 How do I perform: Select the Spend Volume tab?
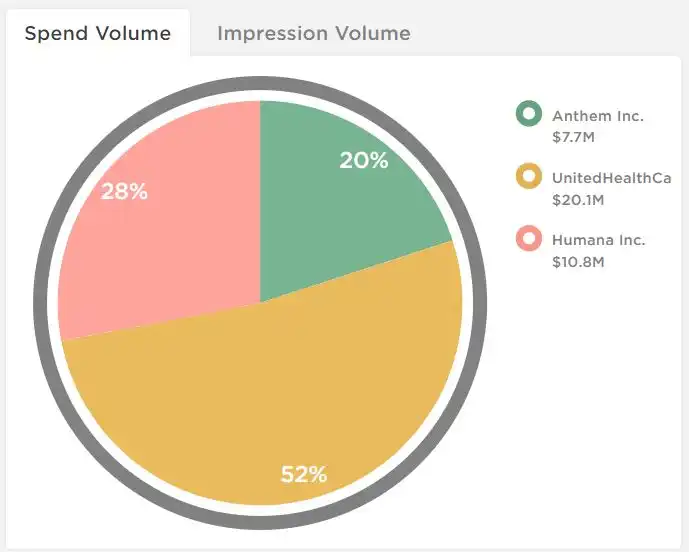pos(98,33)
